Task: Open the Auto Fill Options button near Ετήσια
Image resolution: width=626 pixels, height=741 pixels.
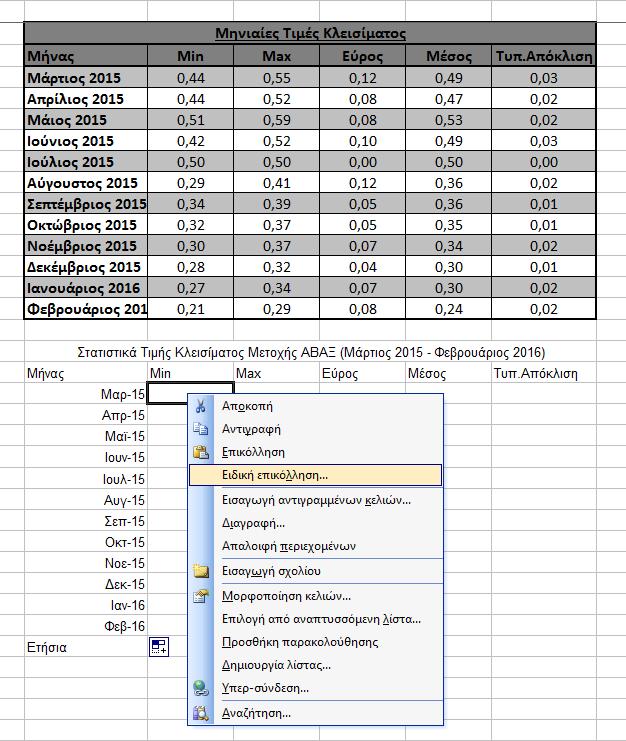Action: point(159,647)
